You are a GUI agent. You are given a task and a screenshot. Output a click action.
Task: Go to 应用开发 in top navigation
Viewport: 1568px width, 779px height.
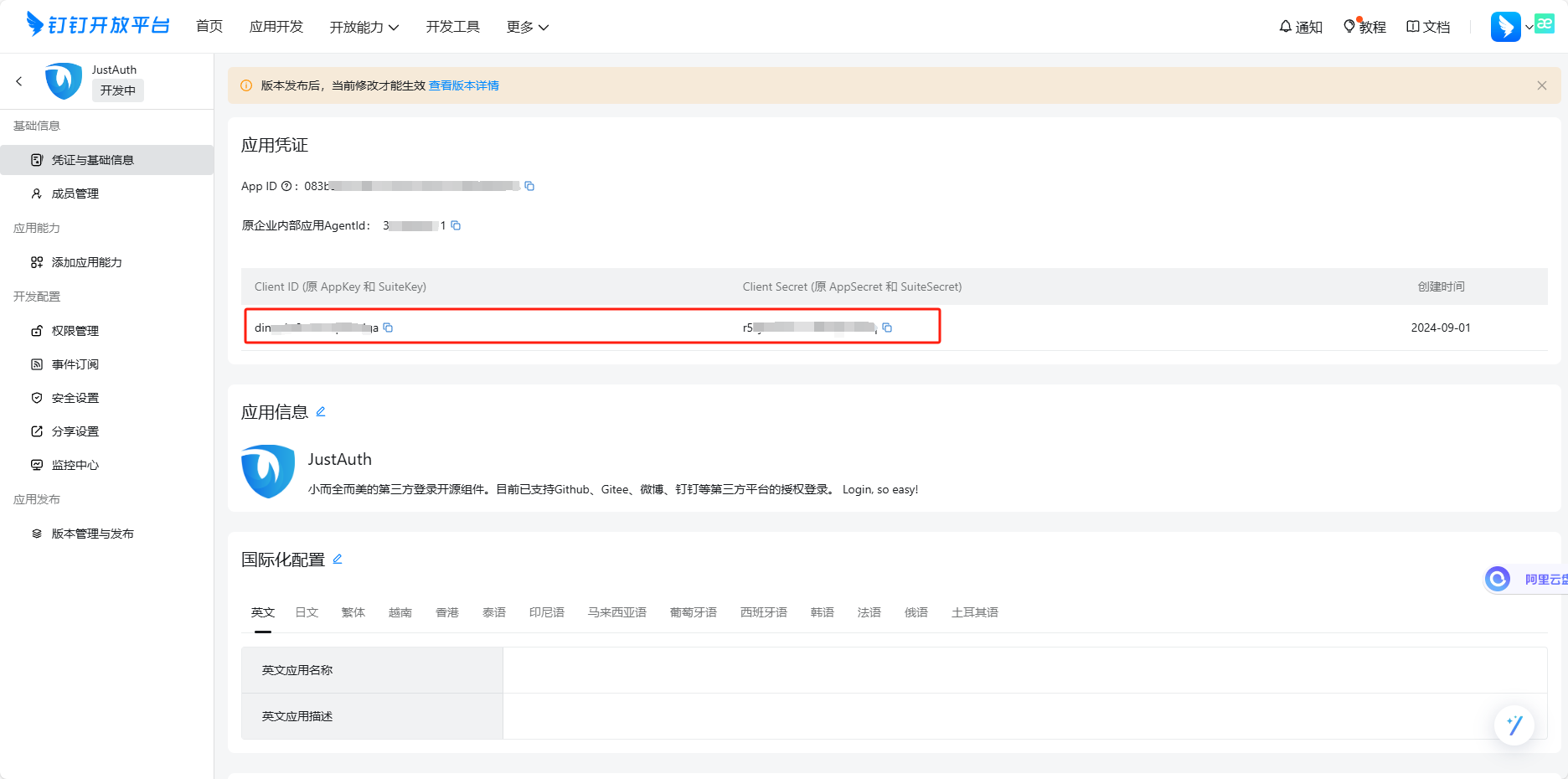click(276, 27)
